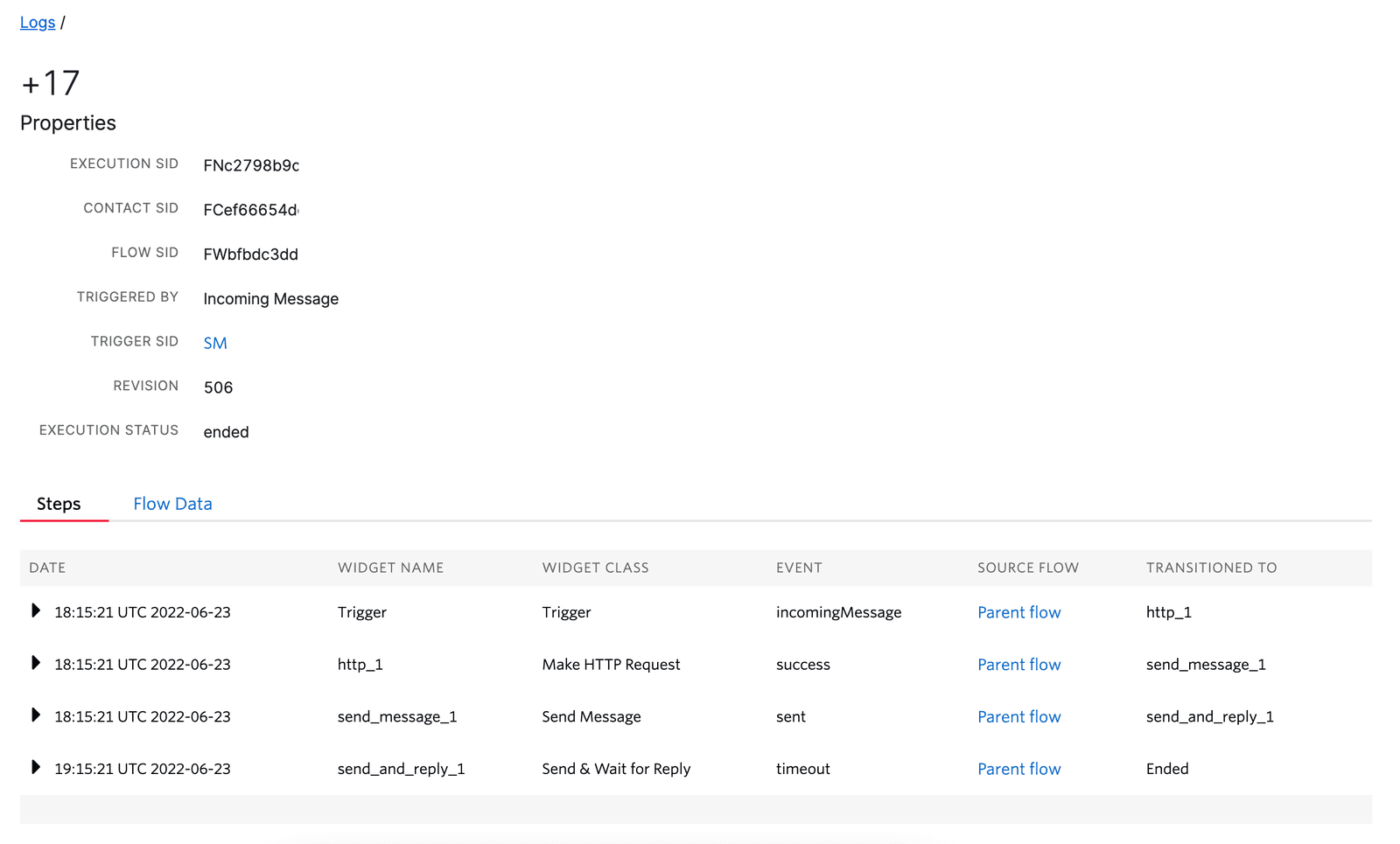The height and width of the screenshot is (844, 1400).
Task: Select the Flow SID value FWbfbdc3dd
Action: pyautogui.click(x=251, y=254)
